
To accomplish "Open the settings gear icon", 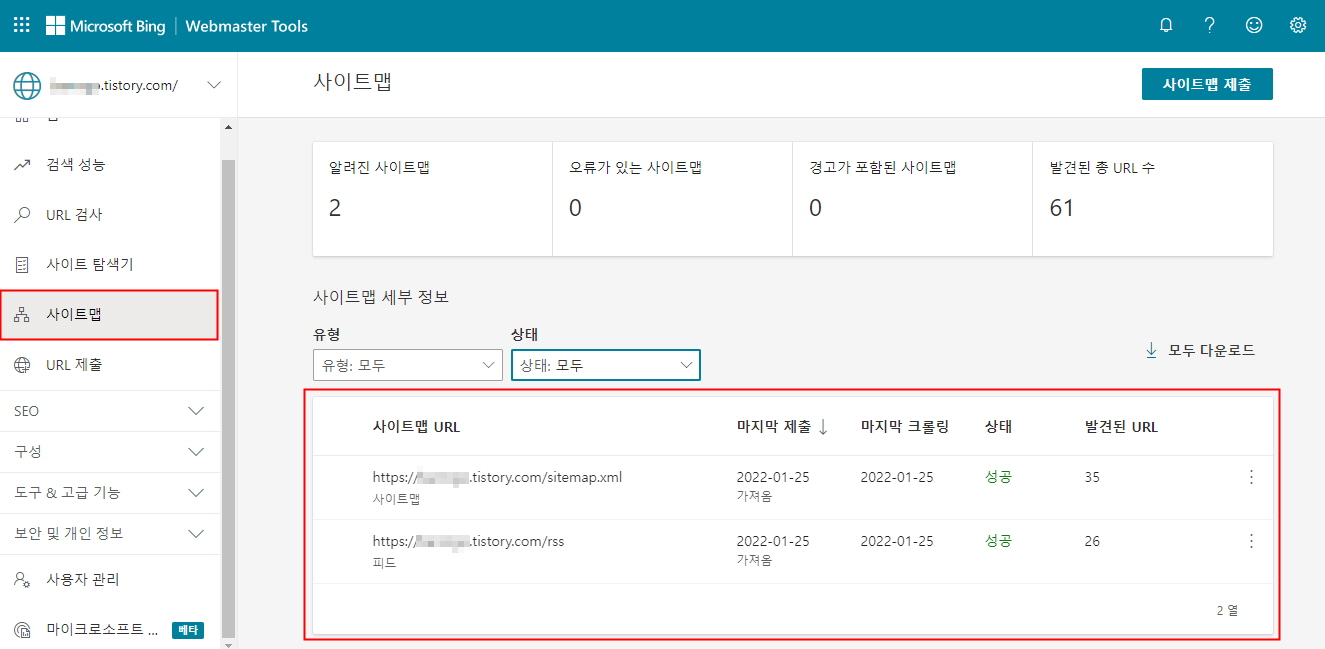I will point(1297,25).
